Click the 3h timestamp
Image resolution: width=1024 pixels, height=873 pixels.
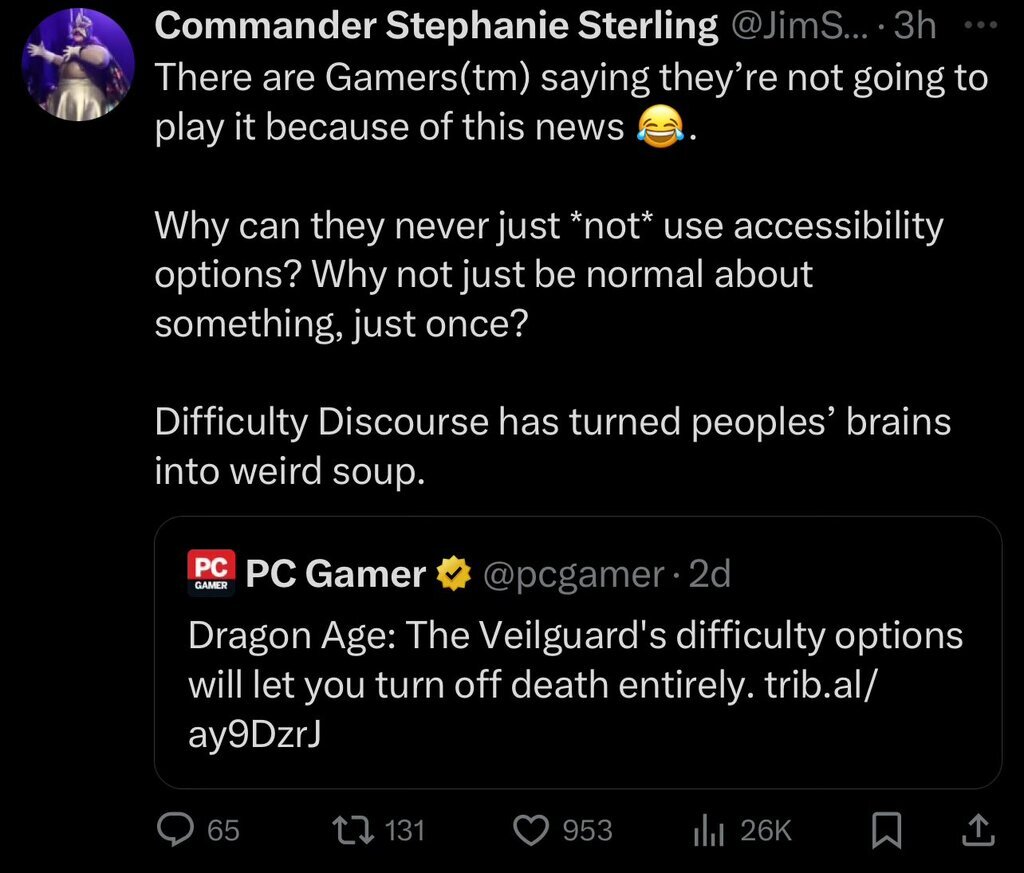(916, 27)
